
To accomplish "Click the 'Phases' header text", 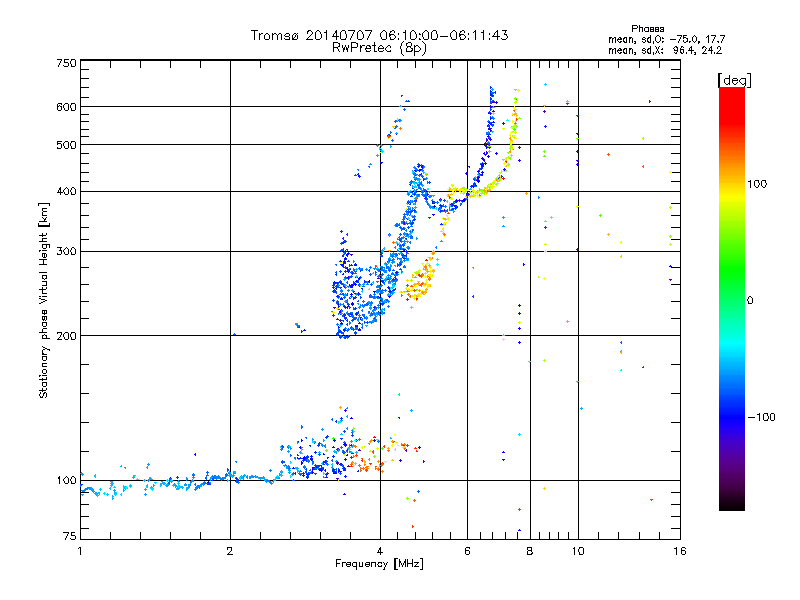I will coord(647,29).
